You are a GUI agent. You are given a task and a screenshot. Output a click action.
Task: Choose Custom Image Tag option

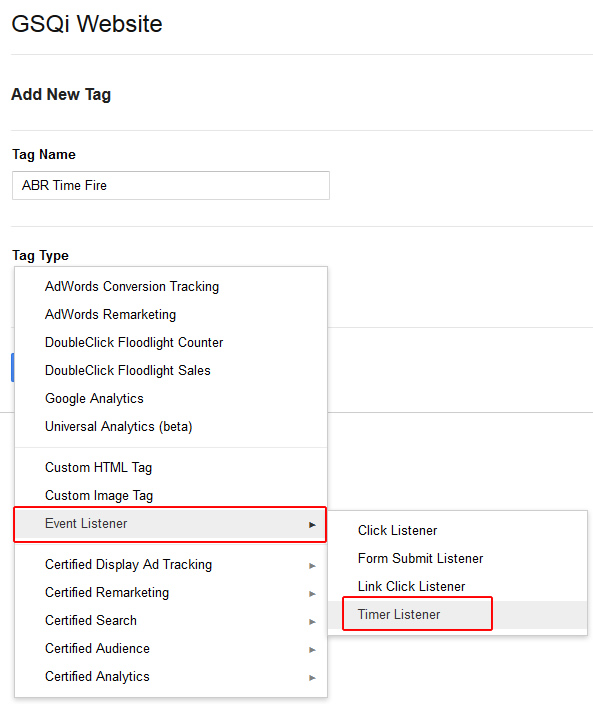(x=171, y=496)
